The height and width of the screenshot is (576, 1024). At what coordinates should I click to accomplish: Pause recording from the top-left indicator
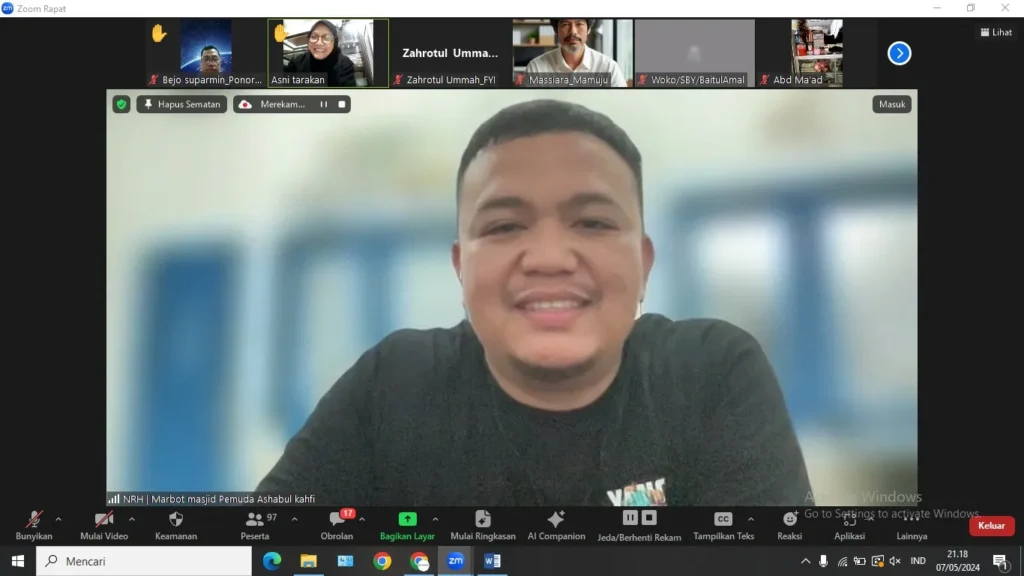click(x=323, y=104)
